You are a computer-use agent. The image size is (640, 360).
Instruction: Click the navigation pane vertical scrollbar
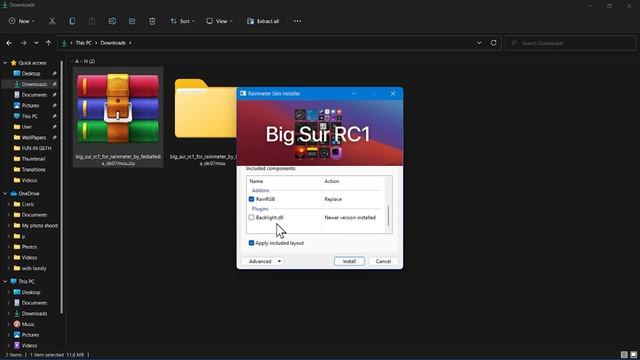[62, 188]
